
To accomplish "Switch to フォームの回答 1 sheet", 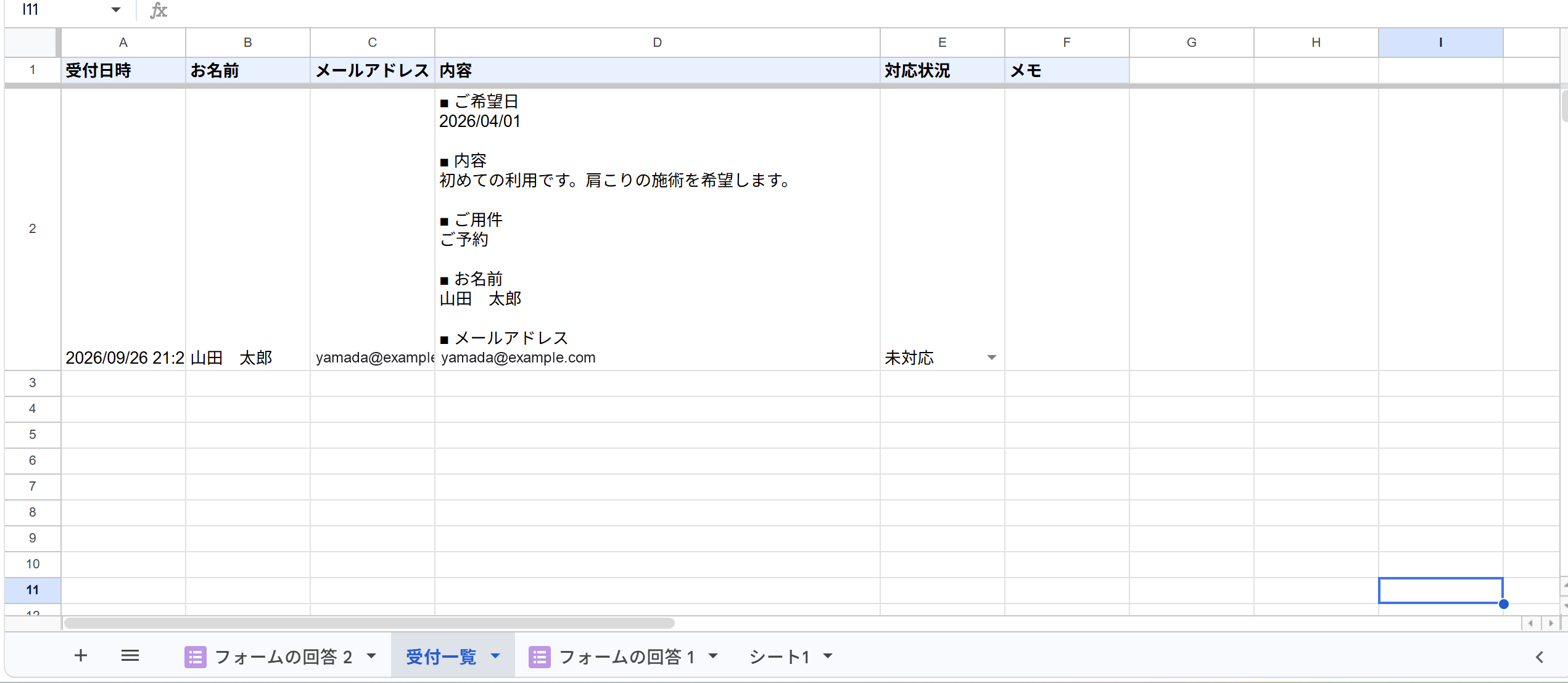I will [x=627, y=657].
